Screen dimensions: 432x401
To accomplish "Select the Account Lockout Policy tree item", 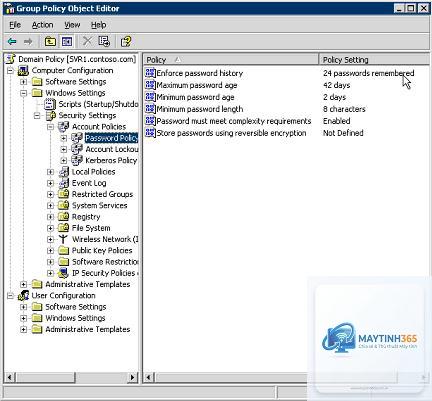I will (x=112, y=149).
